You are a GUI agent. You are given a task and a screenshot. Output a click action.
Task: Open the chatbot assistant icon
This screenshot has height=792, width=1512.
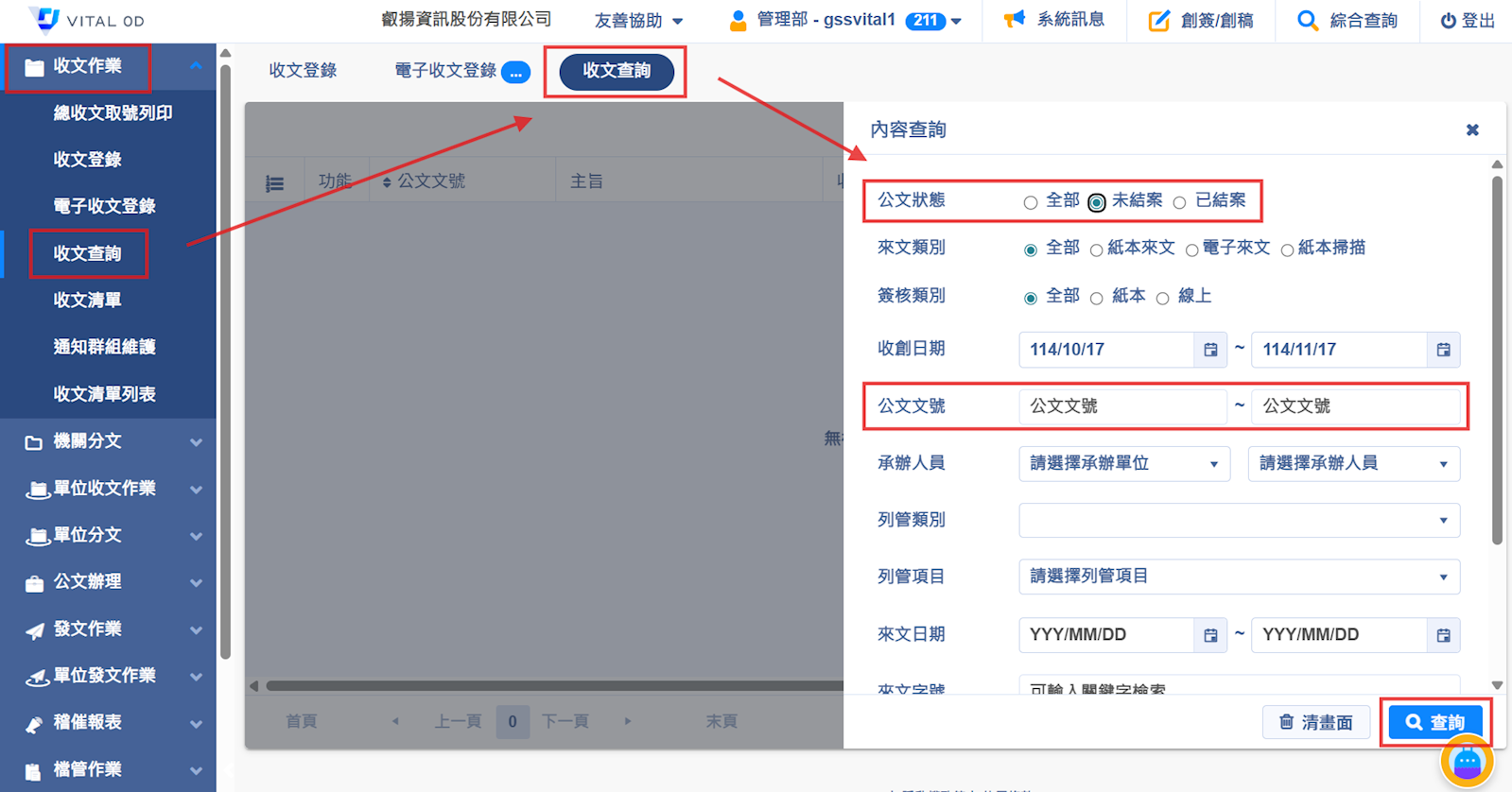(1467, 762)
